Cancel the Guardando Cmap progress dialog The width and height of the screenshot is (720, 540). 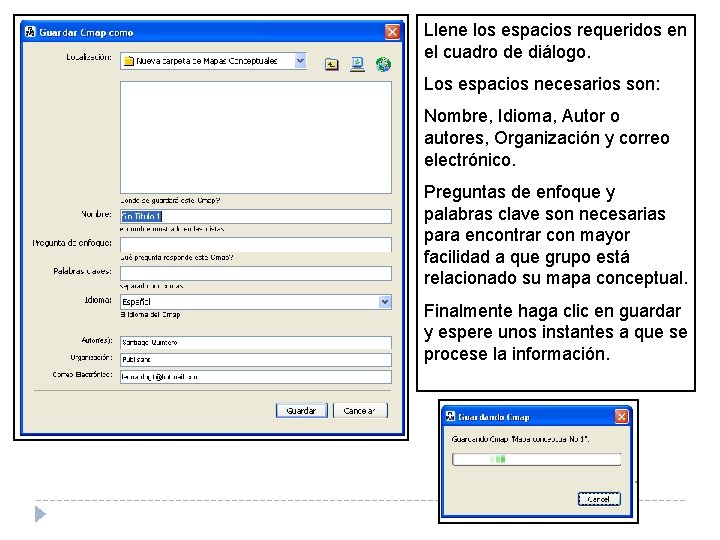tap(599, 499)
